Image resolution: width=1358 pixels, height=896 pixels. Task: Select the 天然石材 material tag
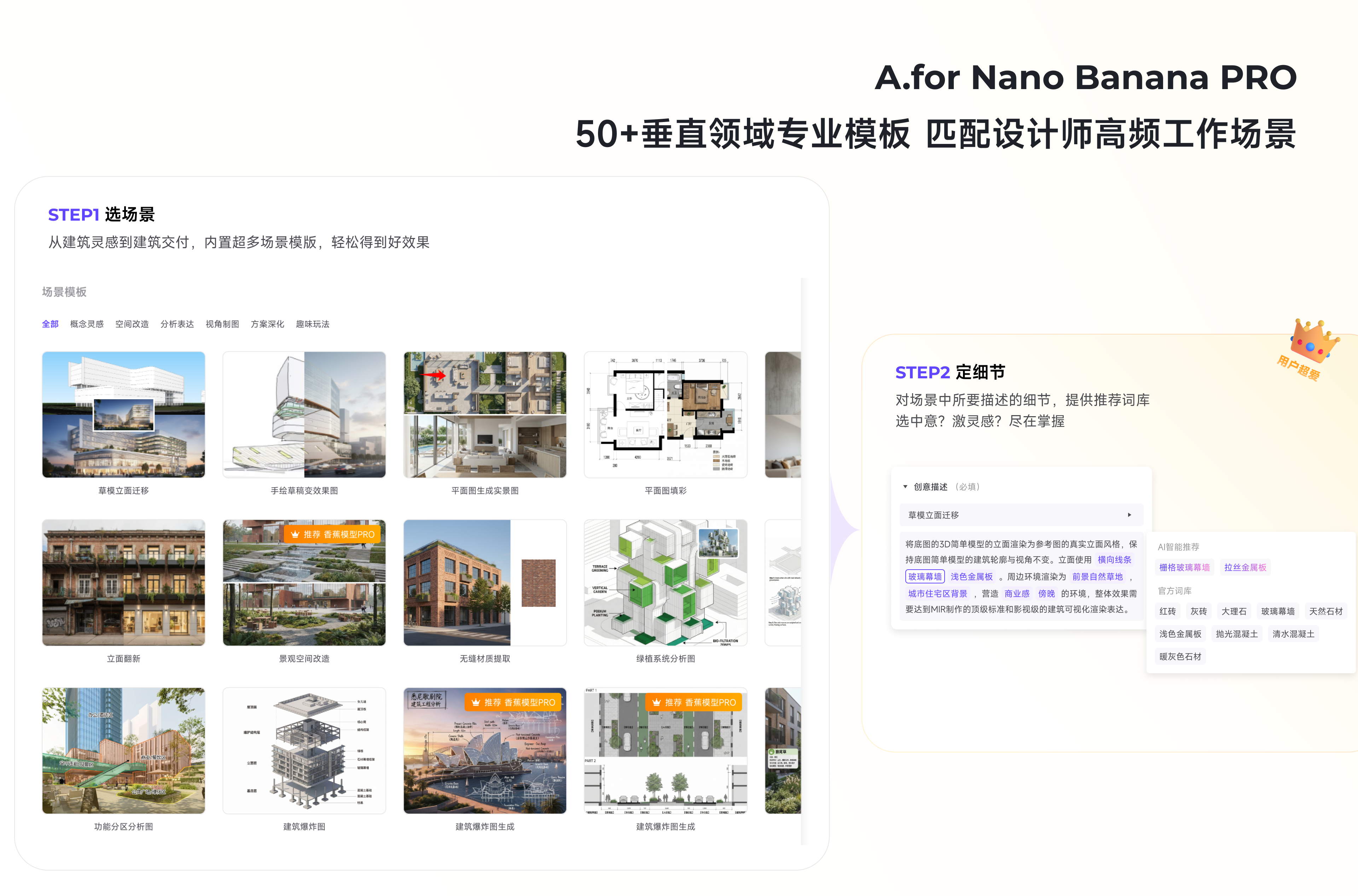click(1326, 611)
